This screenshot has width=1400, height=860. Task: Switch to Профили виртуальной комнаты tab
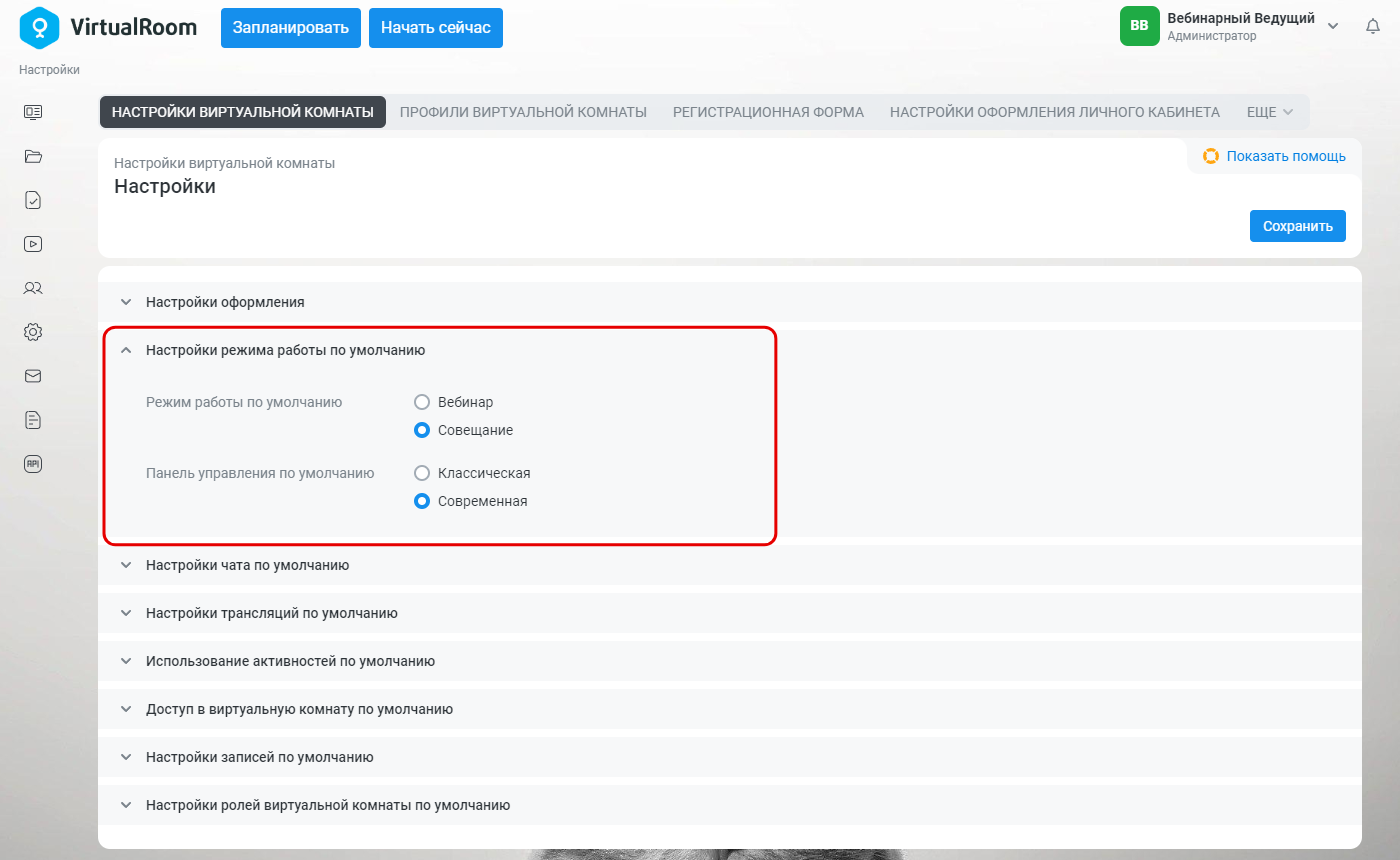point(523,112)
